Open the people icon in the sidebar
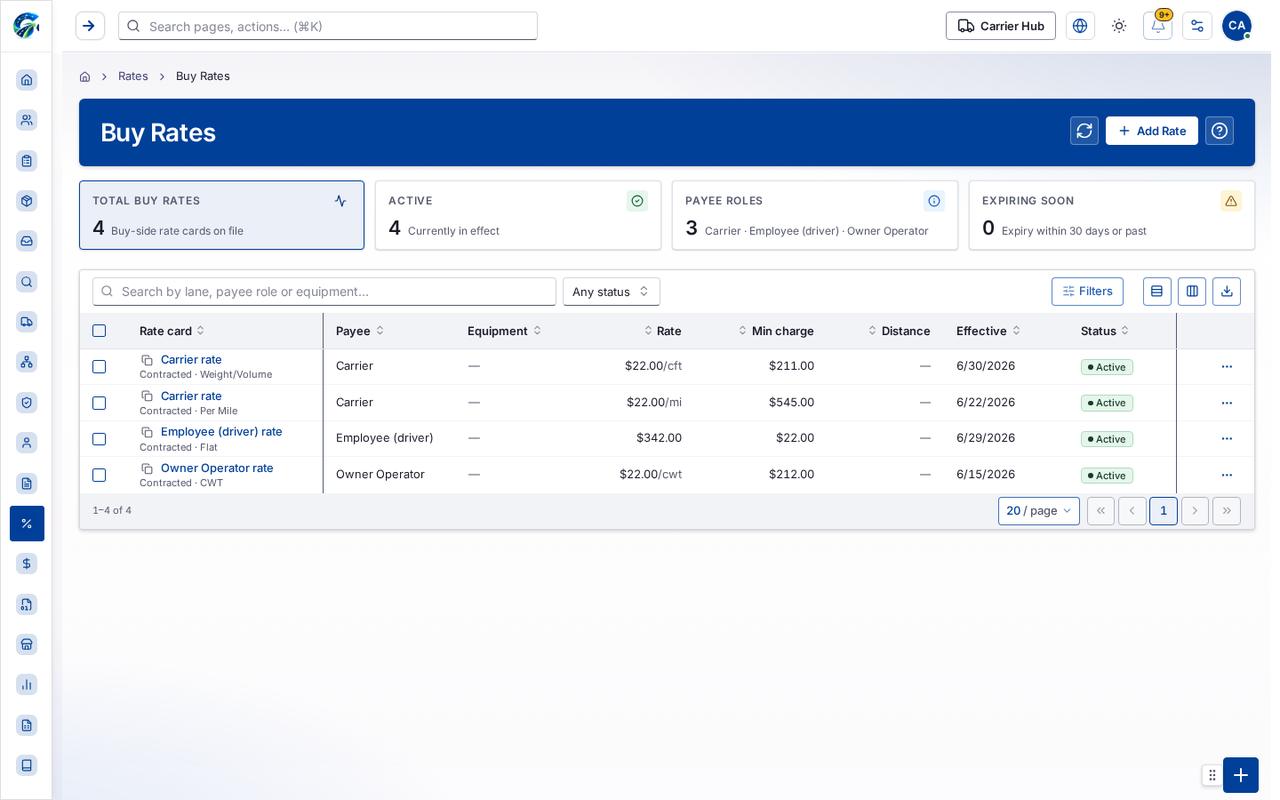1280x800 pixels. (27, 120)
